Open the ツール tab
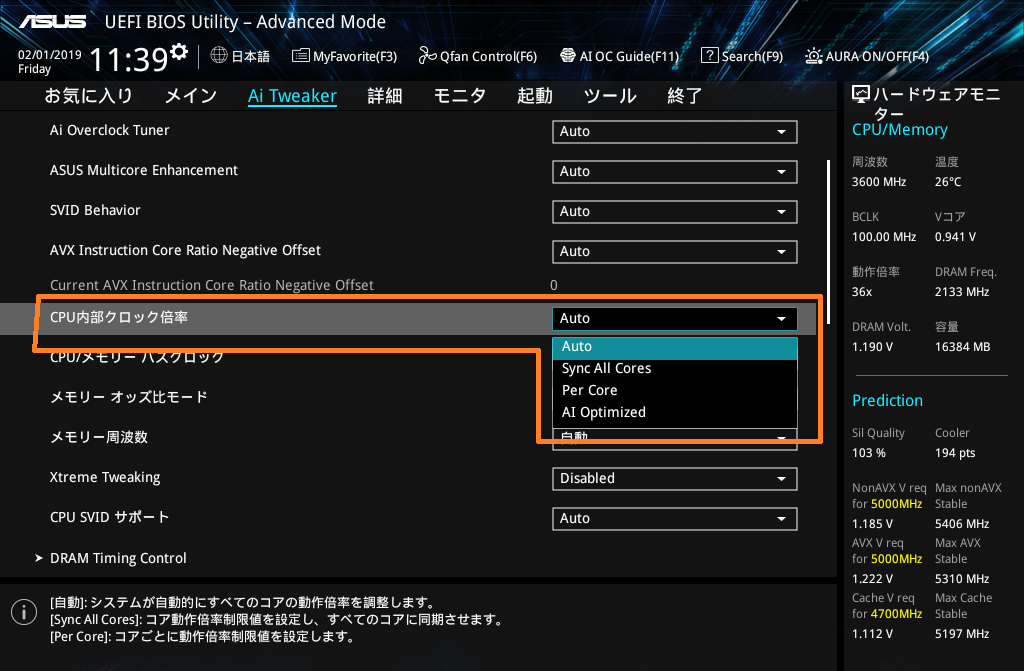Viewport: 1024px width, 671px height. (x=610, y=96)
